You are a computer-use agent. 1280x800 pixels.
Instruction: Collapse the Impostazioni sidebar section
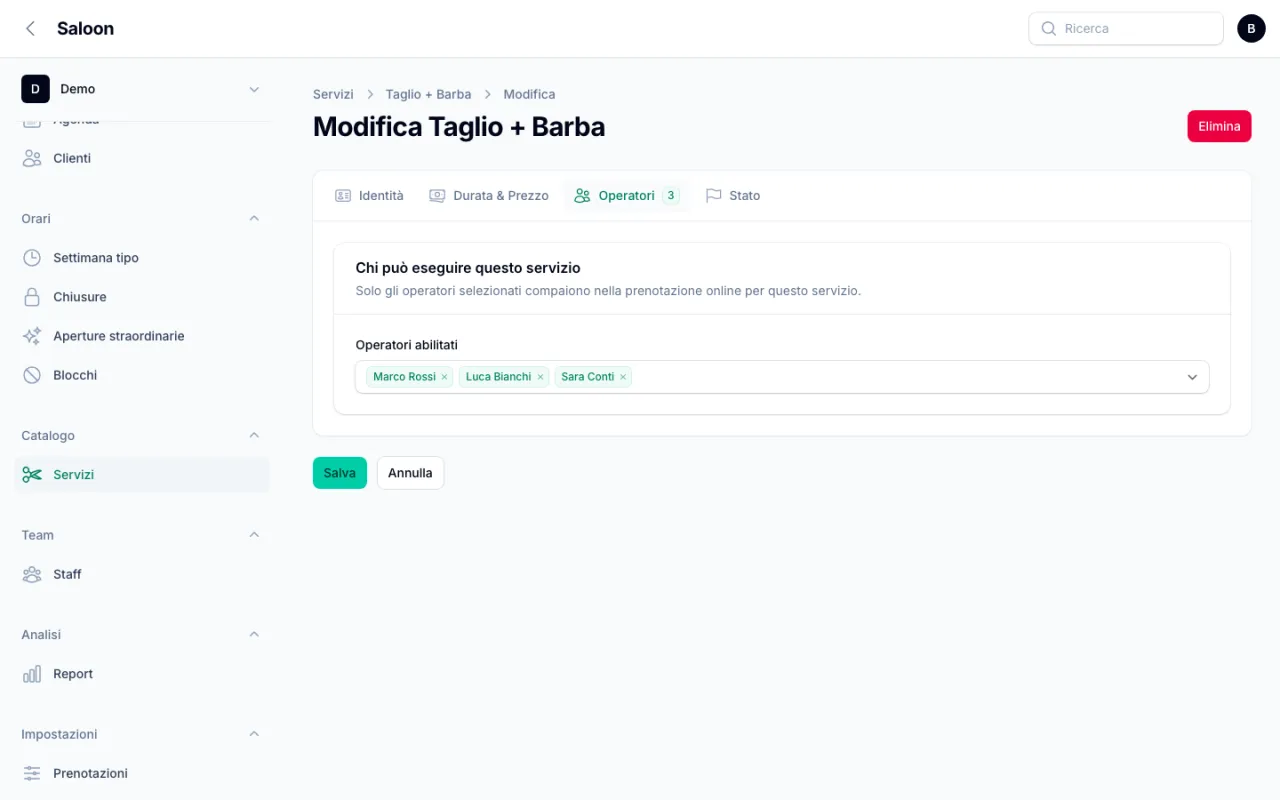click(254, 734)
